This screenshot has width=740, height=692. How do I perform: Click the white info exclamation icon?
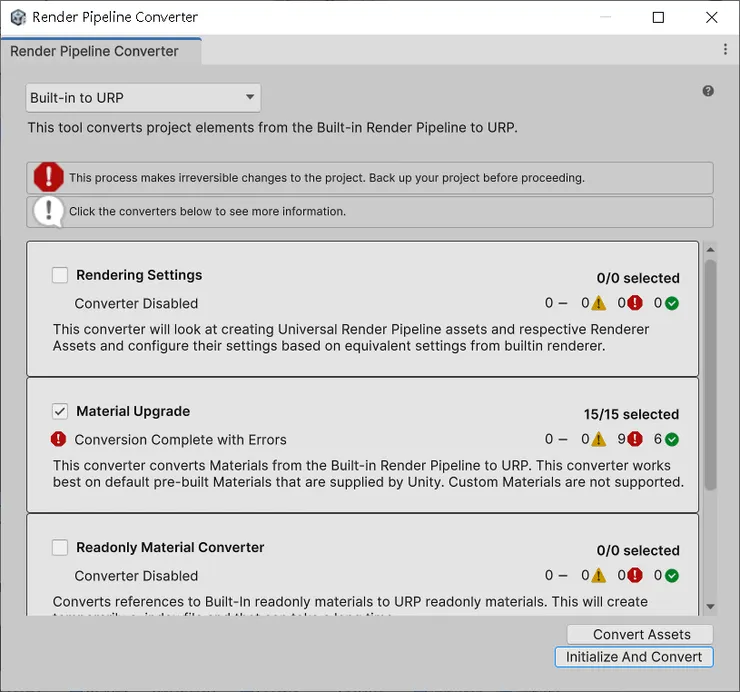(x=48, y=211)
